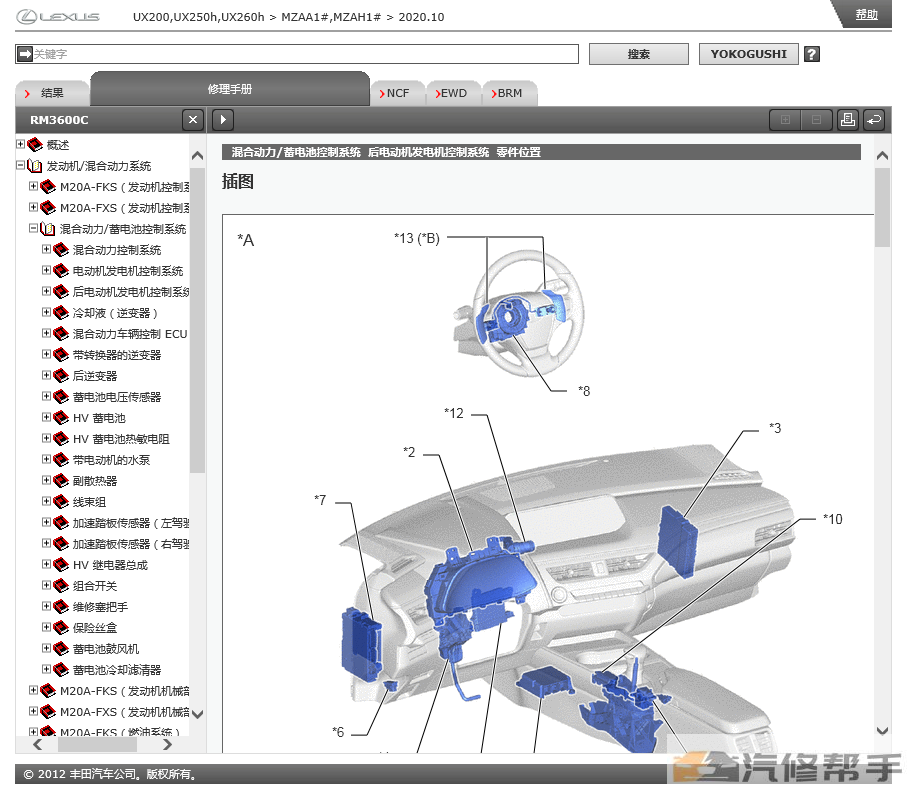907x794 pixels.
Task: Expand HV 继电器总成 node
Action: pos(46,564)
